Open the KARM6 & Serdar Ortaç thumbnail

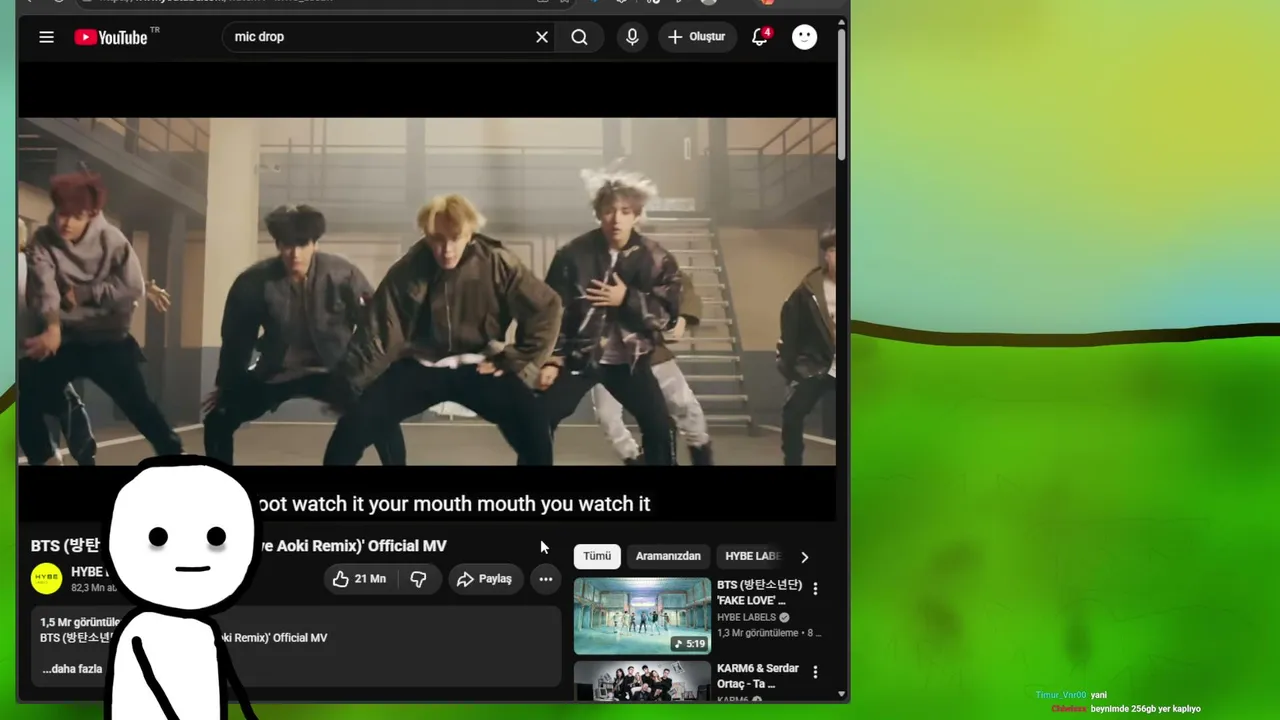(642, 680)
